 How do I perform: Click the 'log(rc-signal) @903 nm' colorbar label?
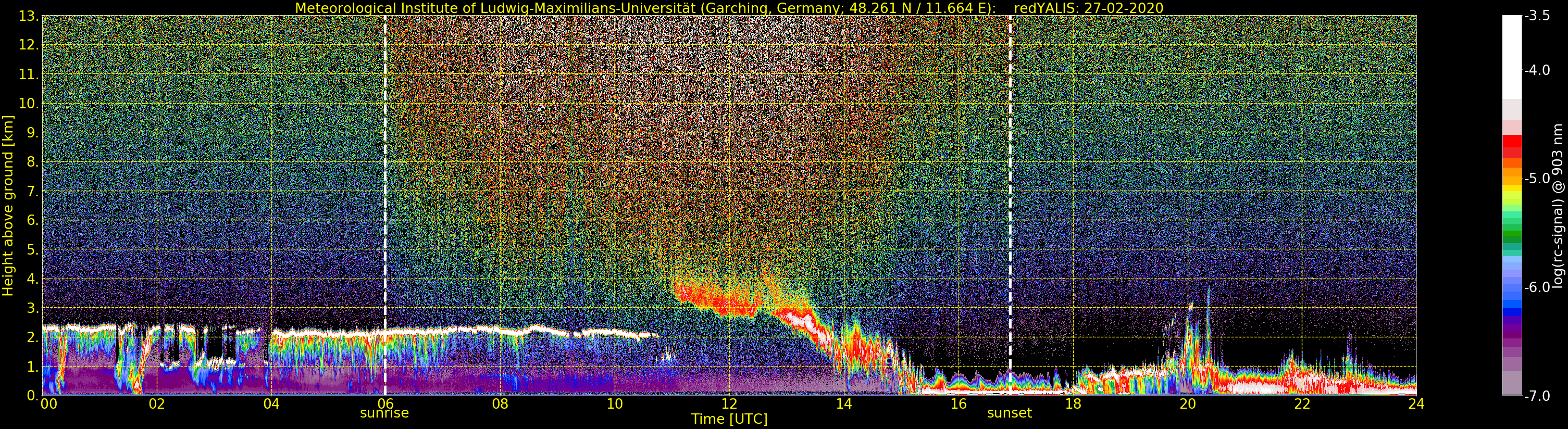point(1558,206)
